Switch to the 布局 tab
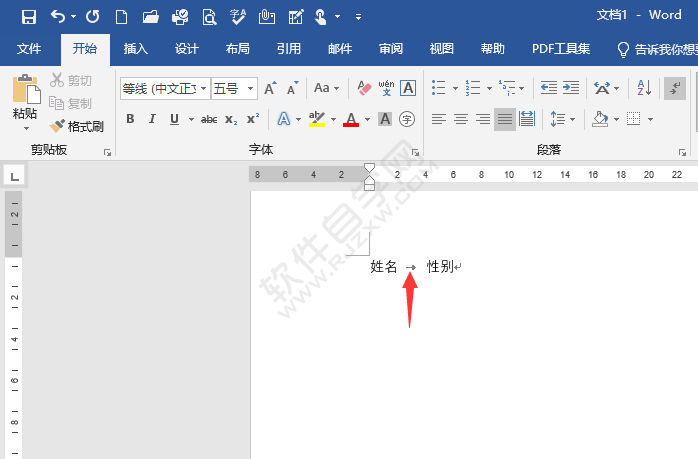The height and width of the screenshot is (459, 698). (x=238, y=49)
